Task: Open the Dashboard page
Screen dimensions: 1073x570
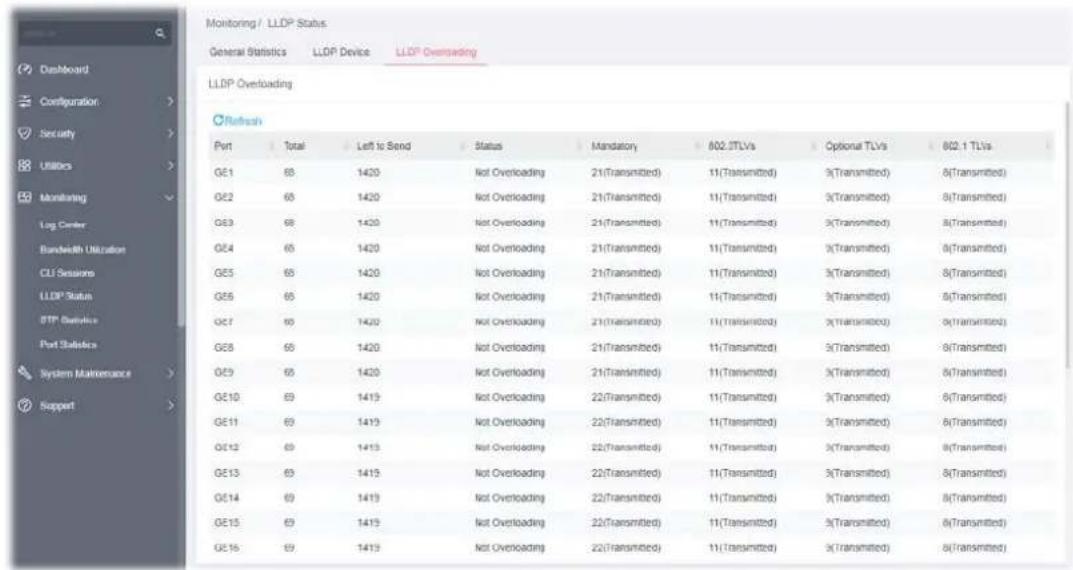Action: tap(64, 70)
